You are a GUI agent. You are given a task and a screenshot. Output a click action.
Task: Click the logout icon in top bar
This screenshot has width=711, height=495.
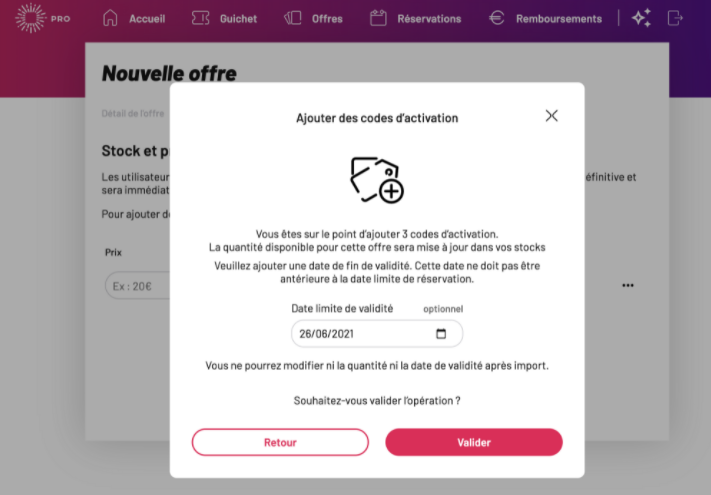pos(675,18)
